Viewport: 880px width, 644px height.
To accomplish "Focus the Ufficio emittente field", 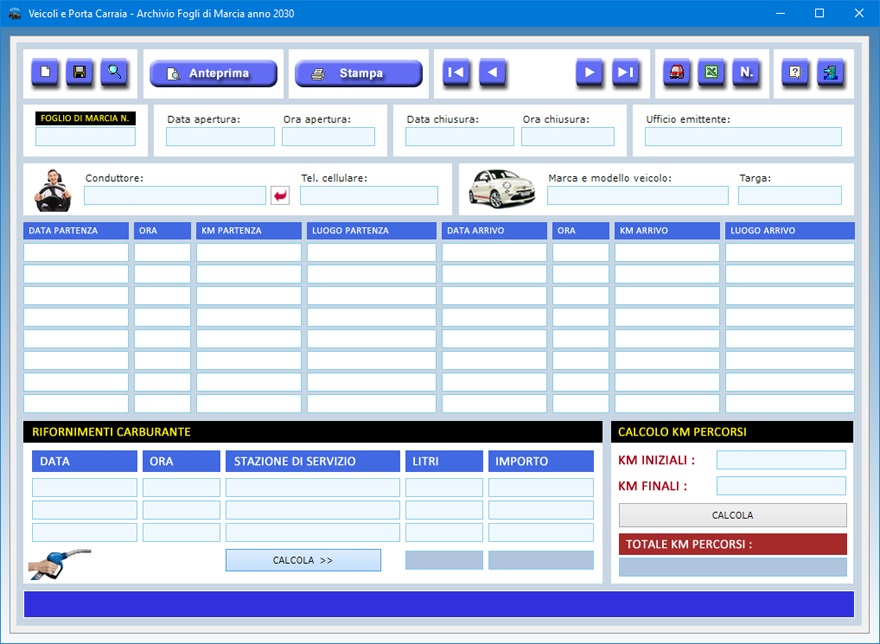I will [743, 136].
